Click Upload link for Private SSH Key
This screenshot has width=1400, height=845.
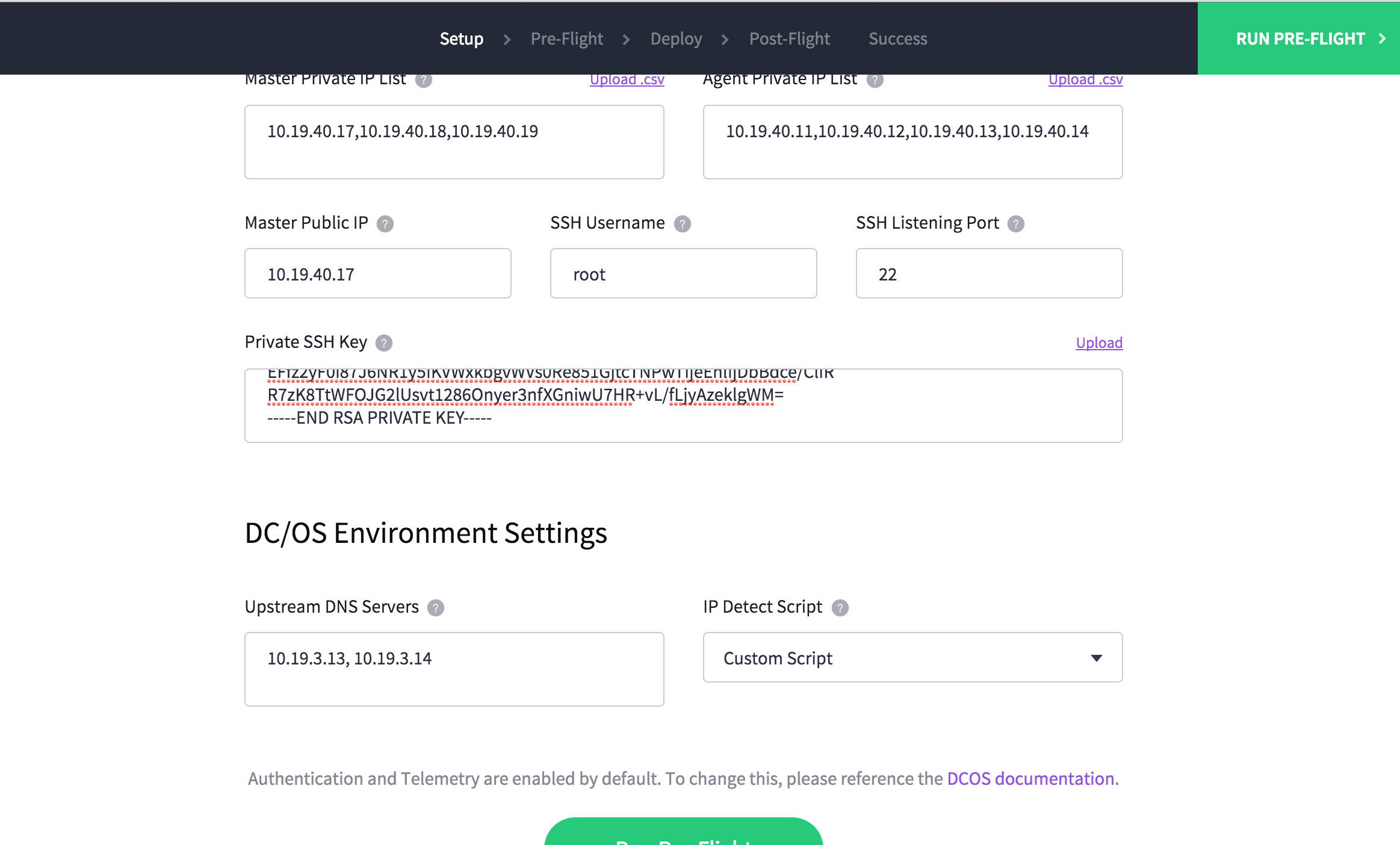pyautogui.click(x=1099, y=342)
